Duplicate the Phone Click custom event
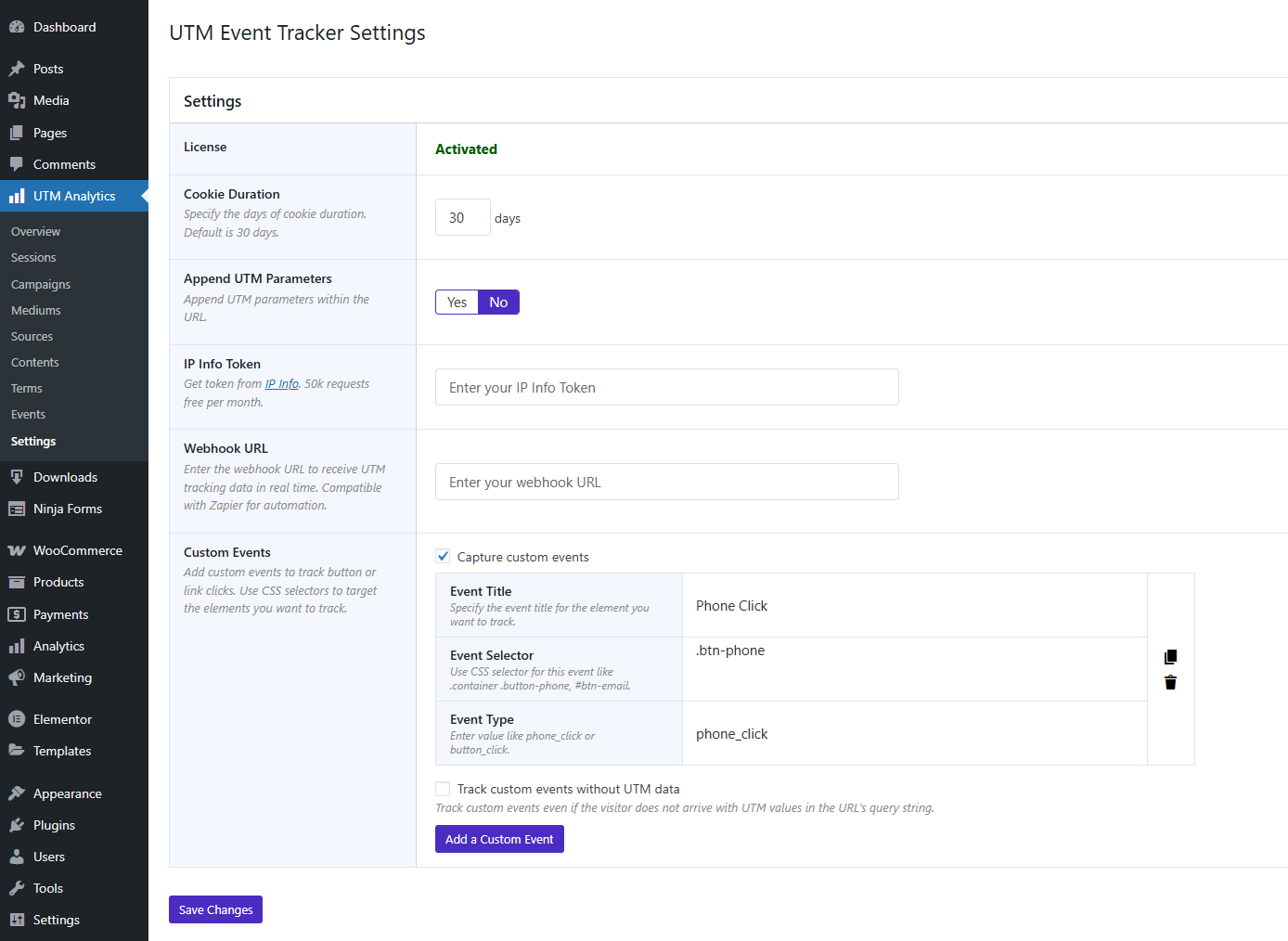Screen dimensions: 1288x941 click(x=1170, y=657)
